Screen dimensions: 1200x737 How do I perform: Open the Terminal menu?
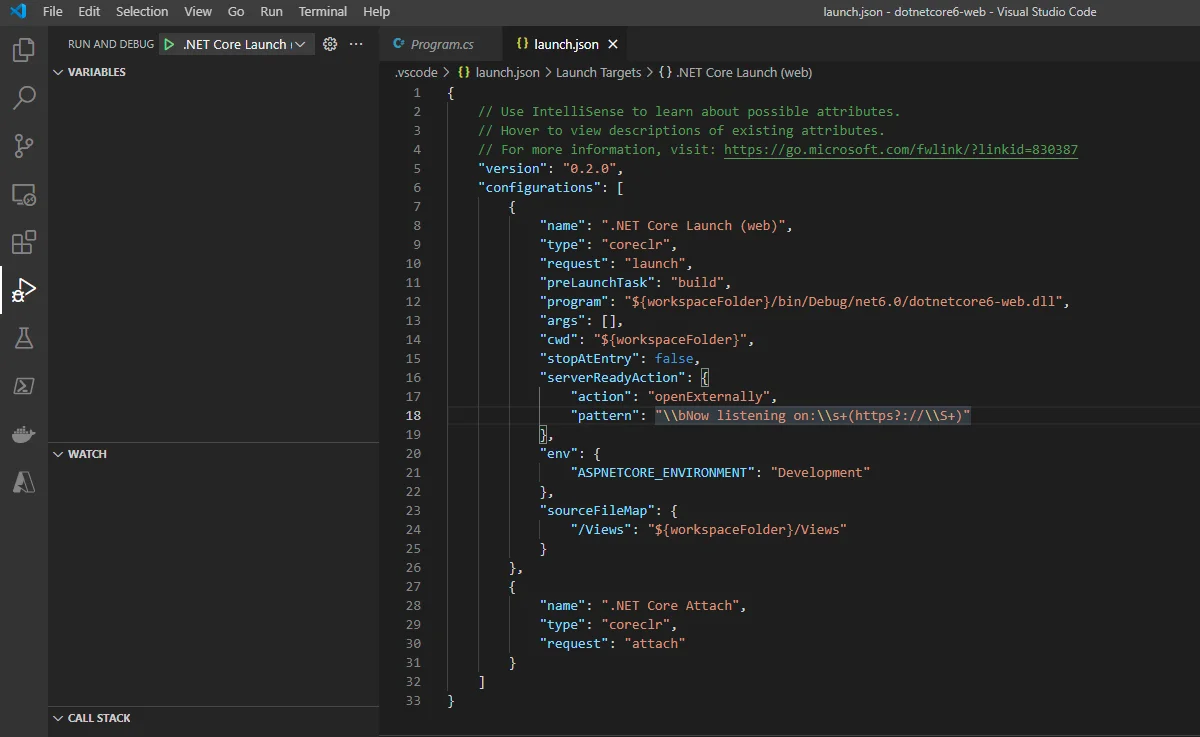coord(323,12)
